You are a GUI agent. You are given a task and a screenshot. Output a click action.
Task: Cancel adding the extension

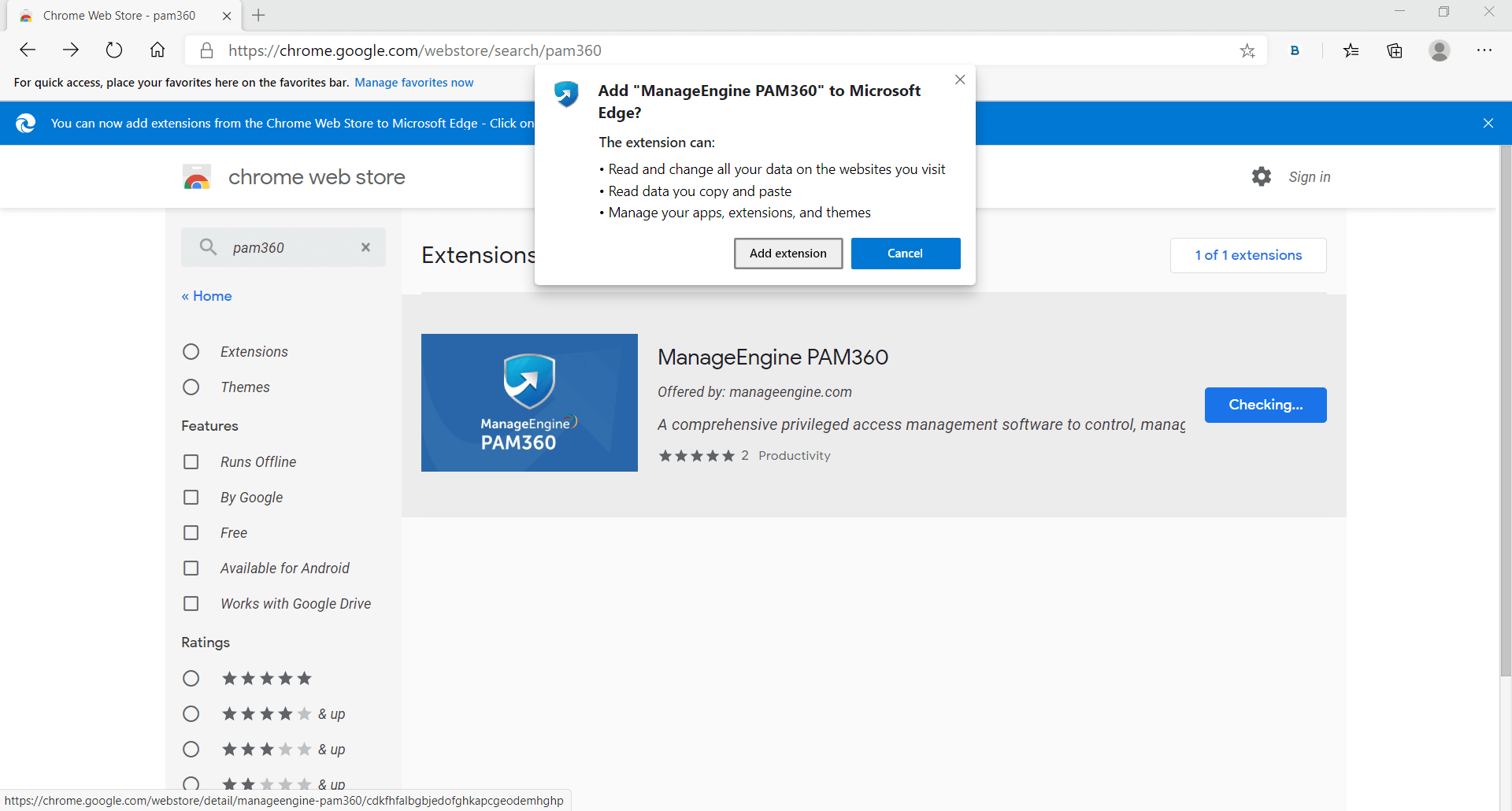(x=906, y=254)
